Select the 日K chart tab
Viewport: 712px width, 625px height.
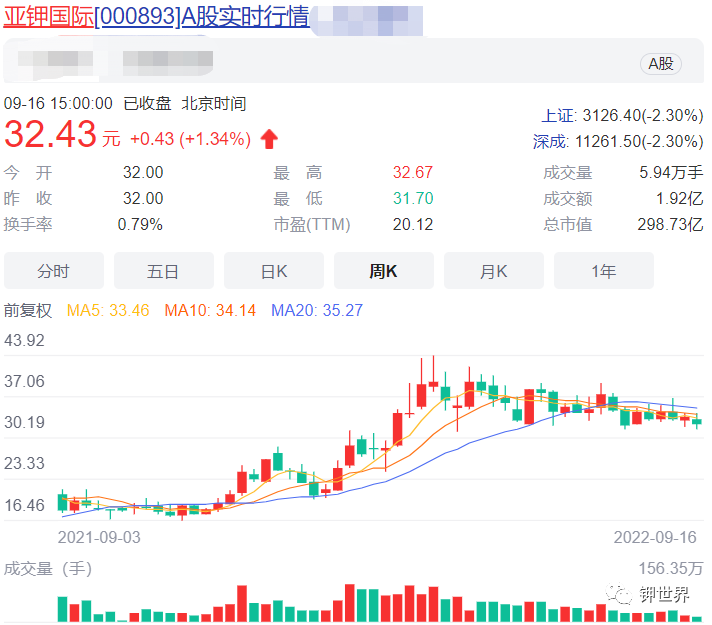274,271
